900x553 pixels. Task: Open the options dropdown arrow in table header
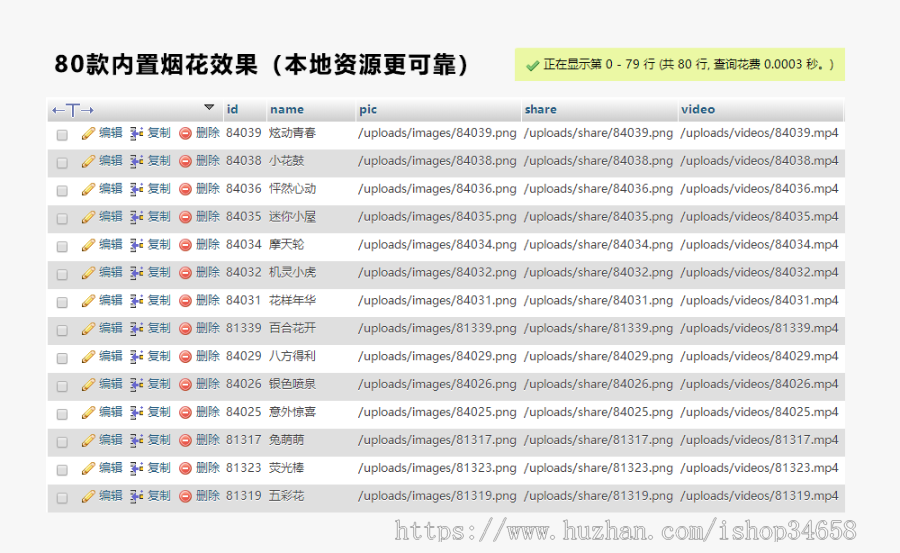209,107
